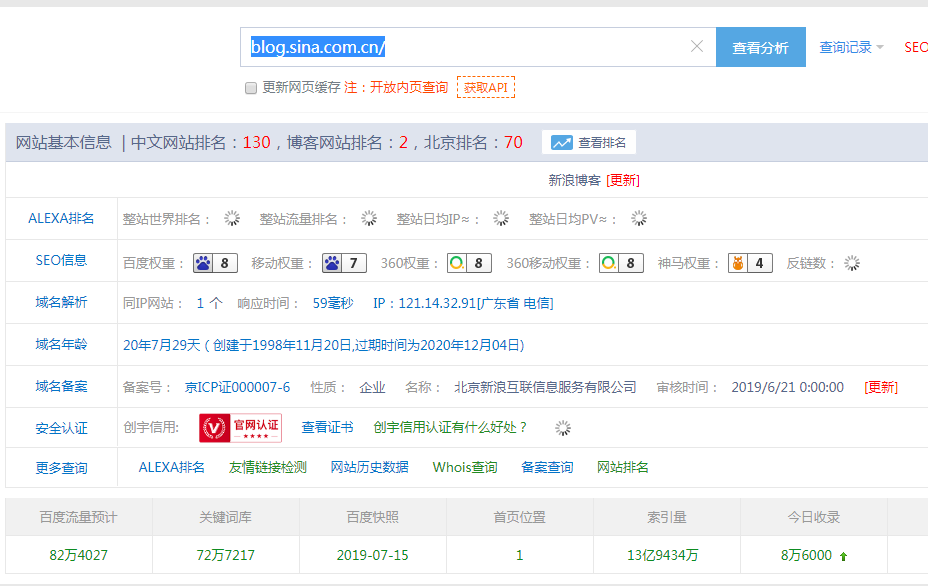928x586 pixels.
Task: Click the mobile weight paw badge
Action: 344,264
